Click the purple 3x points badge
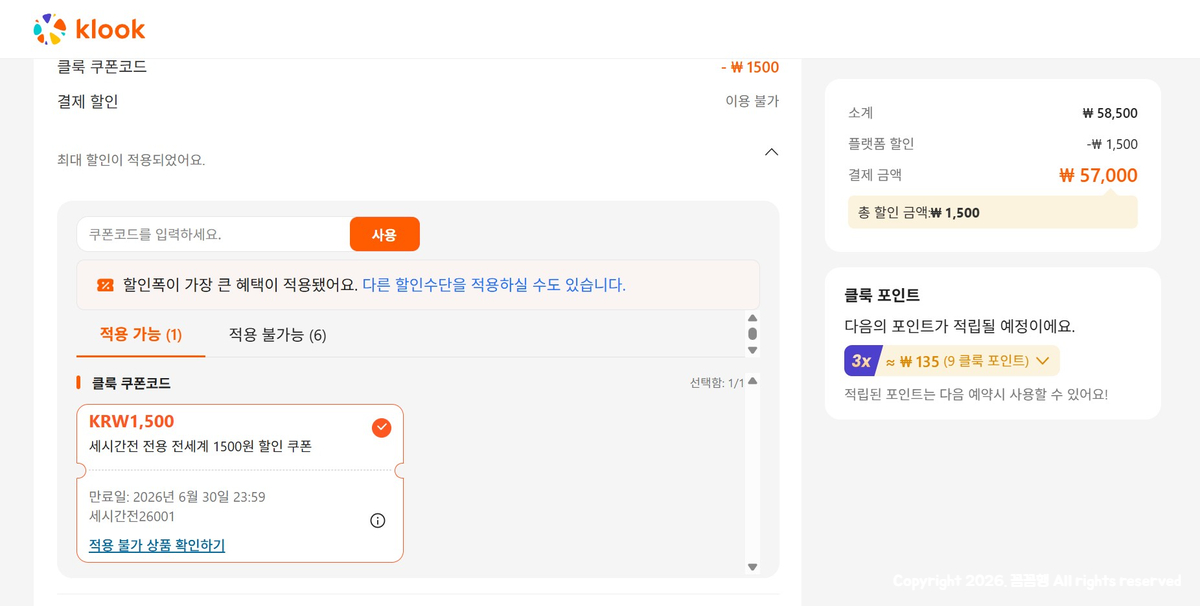1200x606 pixels. click(861, 361)
